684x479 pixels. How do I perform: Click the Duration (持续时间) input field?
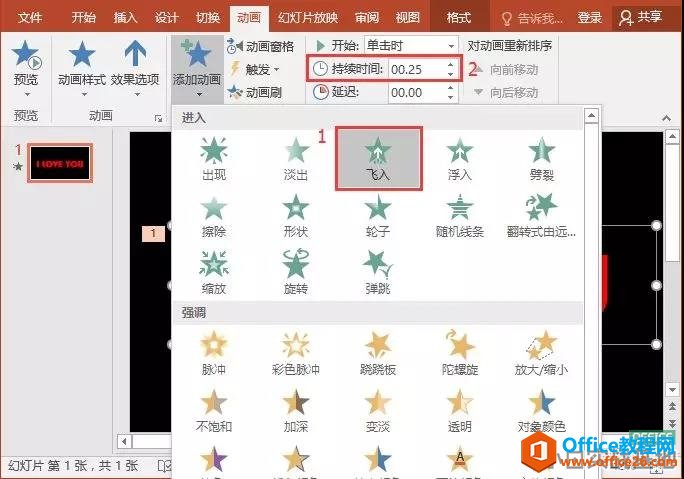pyautogui.click(x=417, y=69)
